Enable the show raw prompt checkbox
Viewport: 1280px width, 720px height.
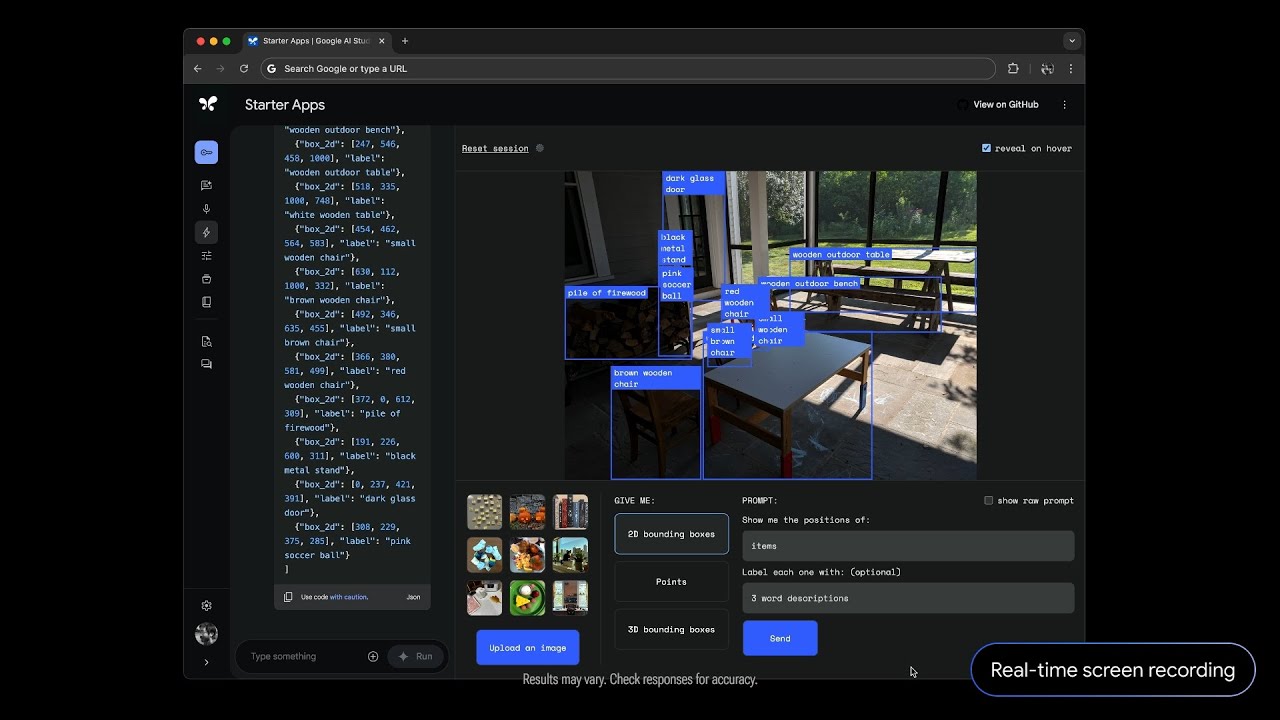pyautogui.click(x=988, y=500)
